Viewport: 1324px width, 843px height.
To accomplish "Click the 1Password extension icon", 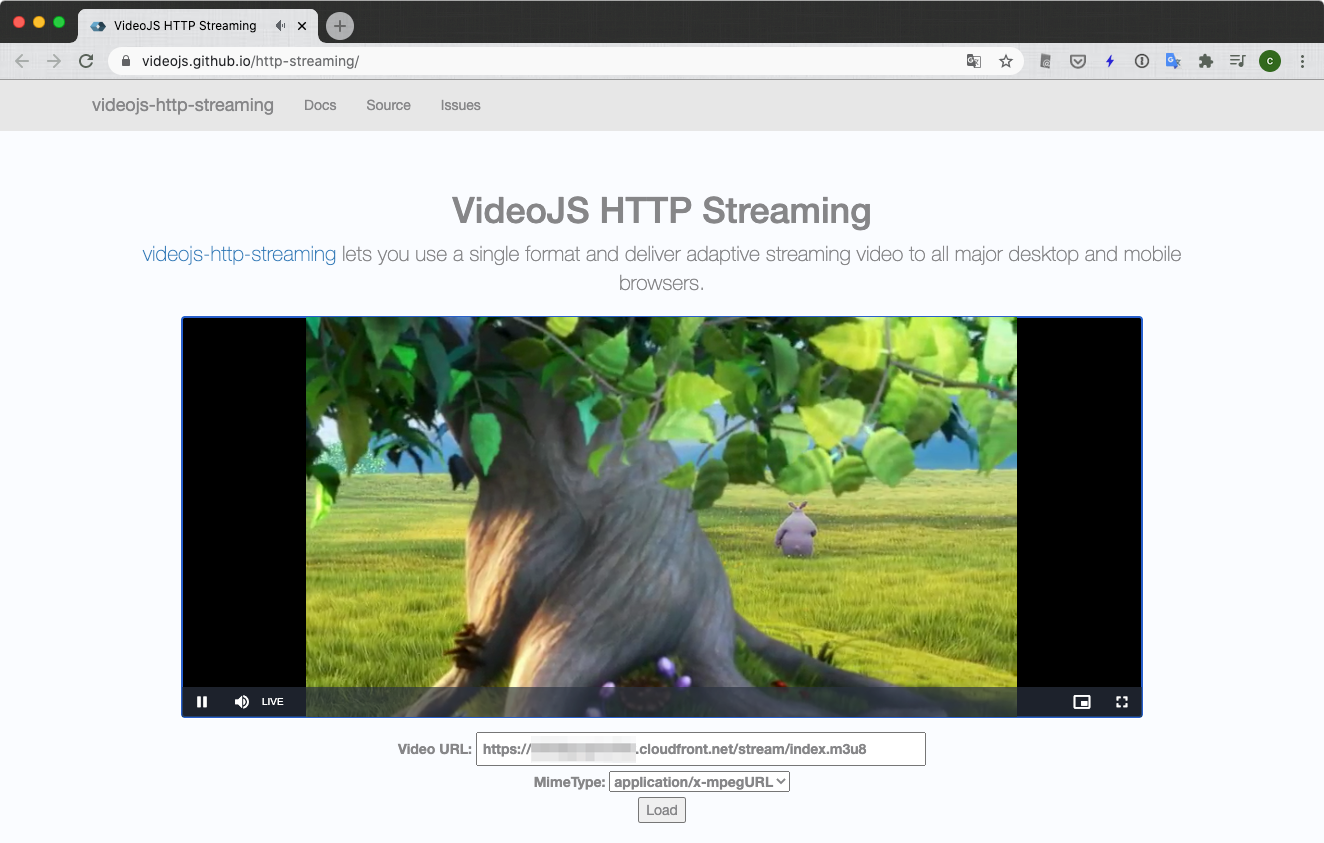I will pyautogui.click(x=1142, y=61).
